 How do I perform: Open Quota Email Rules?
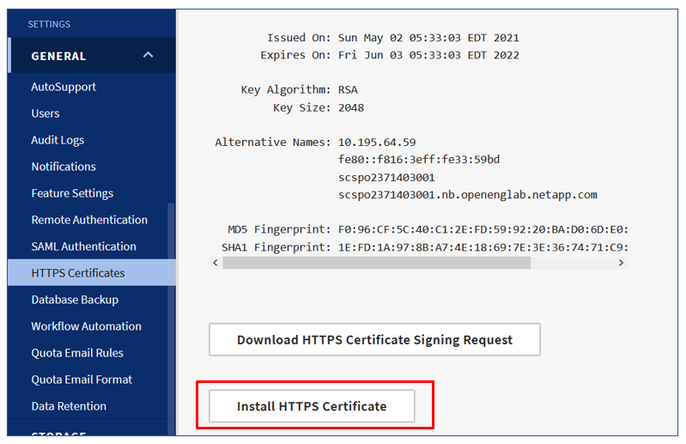coord(77,353)
